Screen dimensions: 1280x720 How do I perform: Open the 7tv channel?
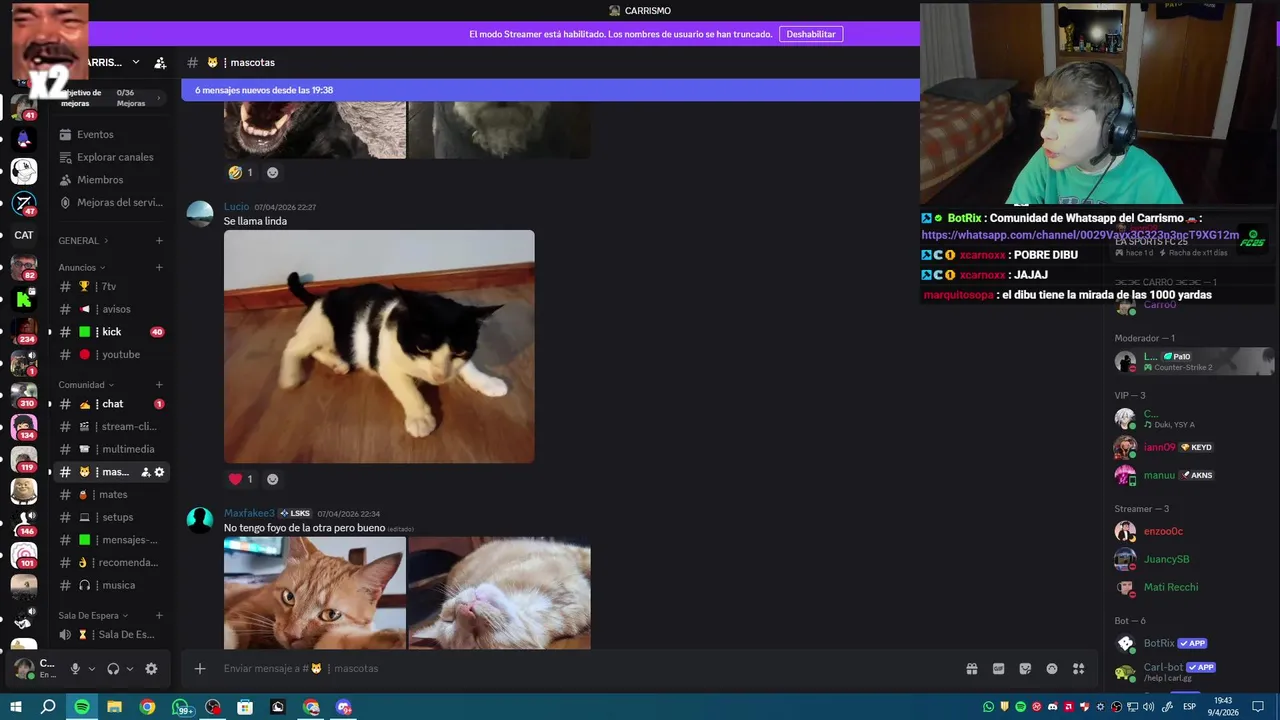click(x=110, y=286)
